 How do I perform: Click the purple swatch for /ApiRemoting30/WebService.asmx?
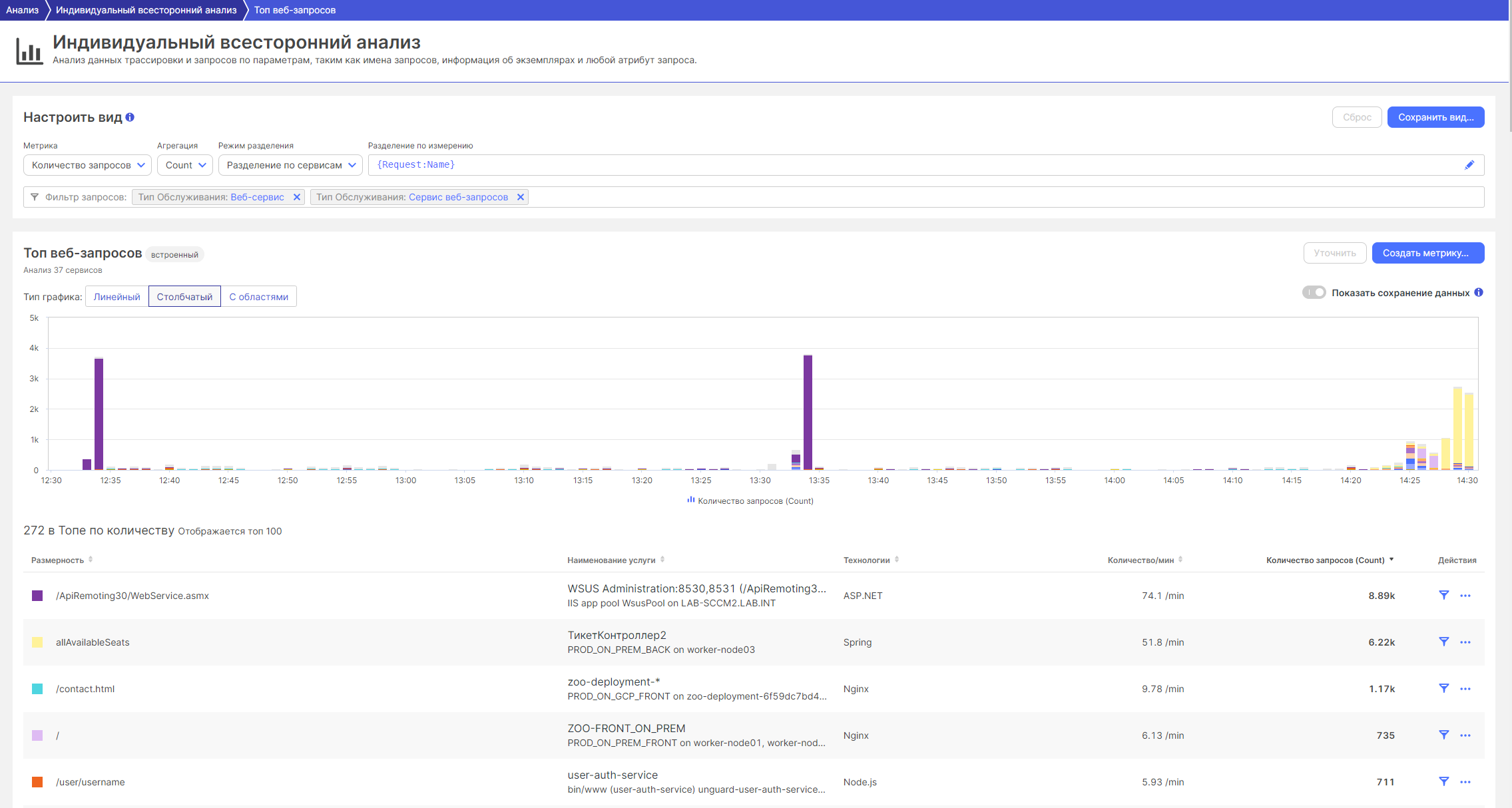[37, 596]
